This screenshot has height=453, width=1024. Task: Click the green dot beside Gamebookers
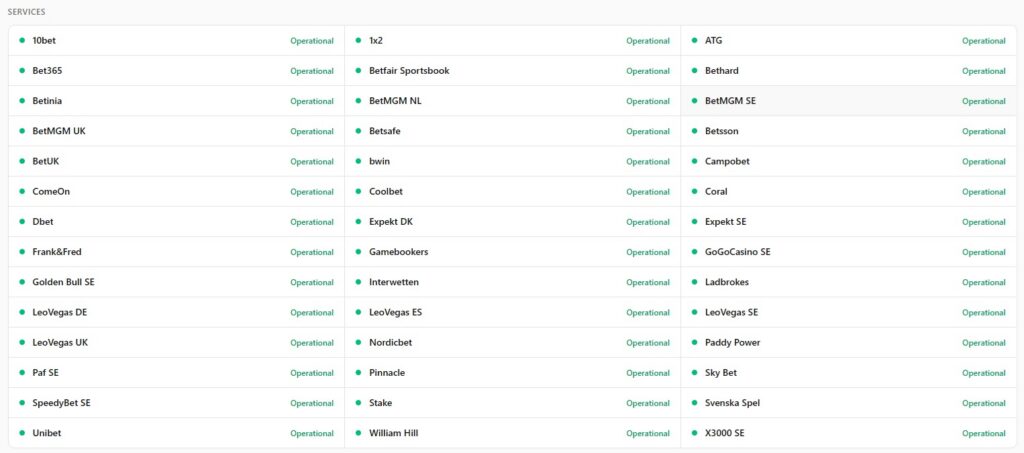[x=359, y=252]
